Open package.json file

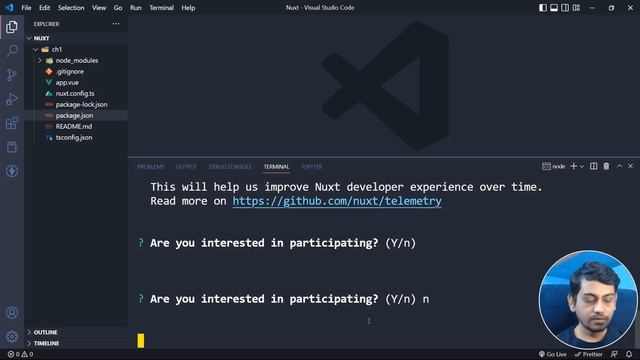click(74, 116)
